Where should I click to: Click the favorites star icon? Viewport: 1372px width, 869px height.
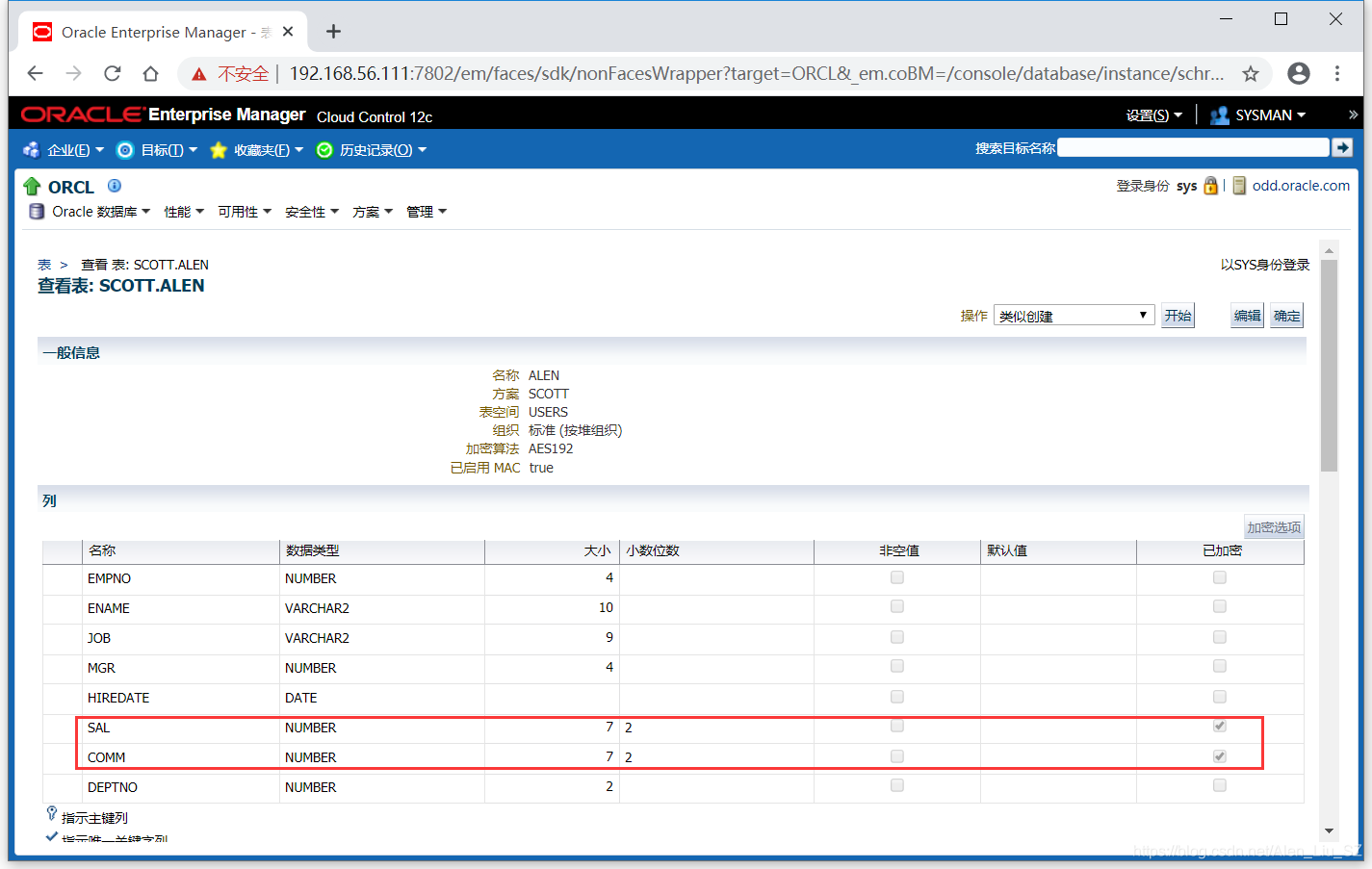pos(219,150)
